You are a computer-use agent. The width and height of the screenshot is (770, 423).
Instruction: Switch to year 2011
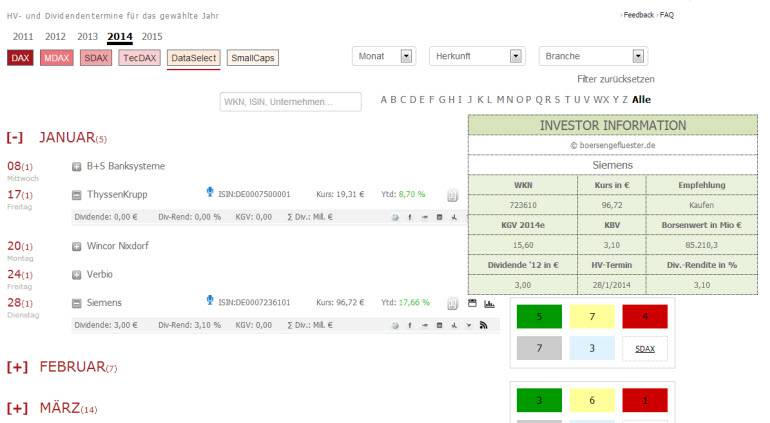click(23, 37)
